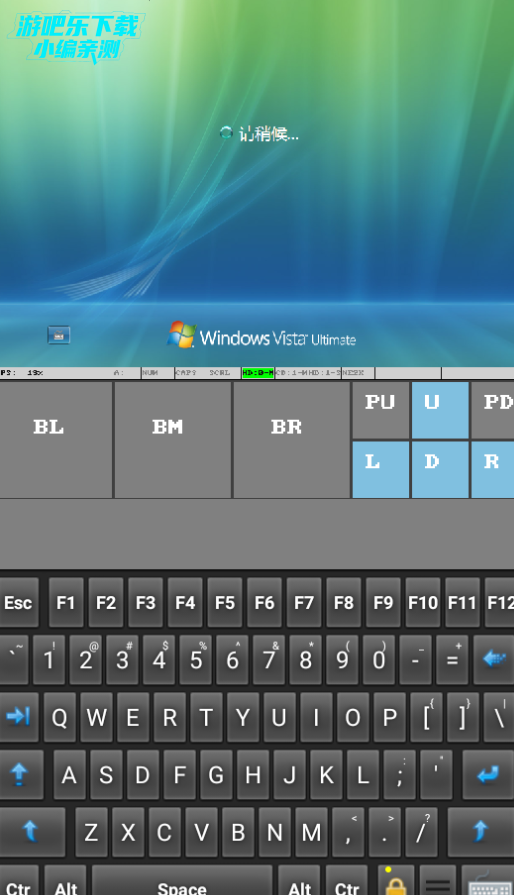Tap the Space bar key
The image size is (514, 895).
pyautogui.click(x=182, y=882)
